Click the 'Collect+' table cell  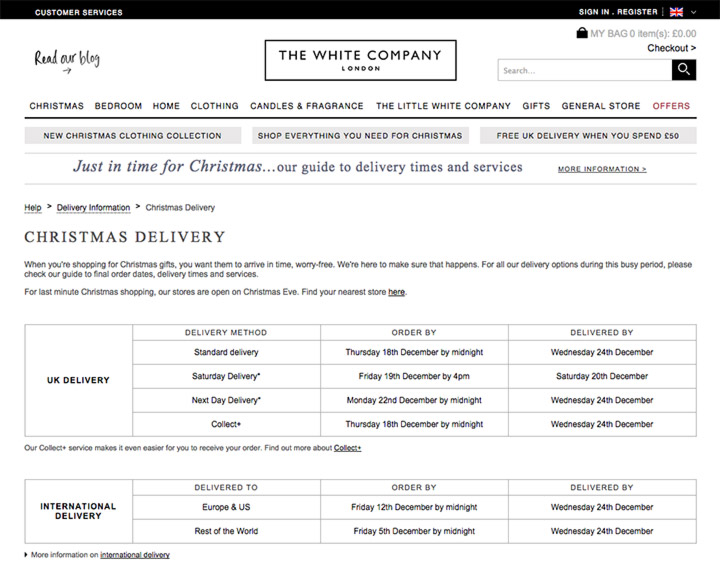point(226,424)
